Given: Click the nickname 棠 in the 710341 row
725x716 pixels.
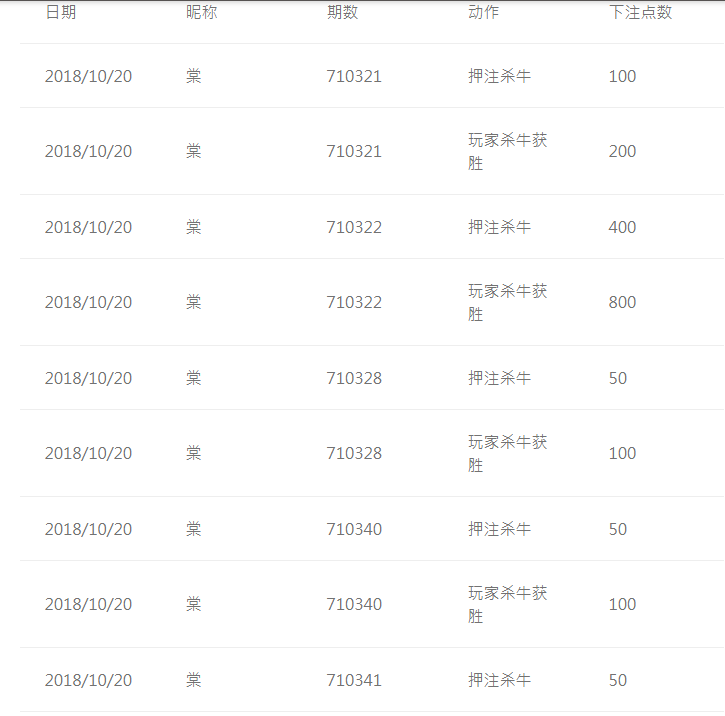Looking at the screenshot, I should click(x=193, y=680).
